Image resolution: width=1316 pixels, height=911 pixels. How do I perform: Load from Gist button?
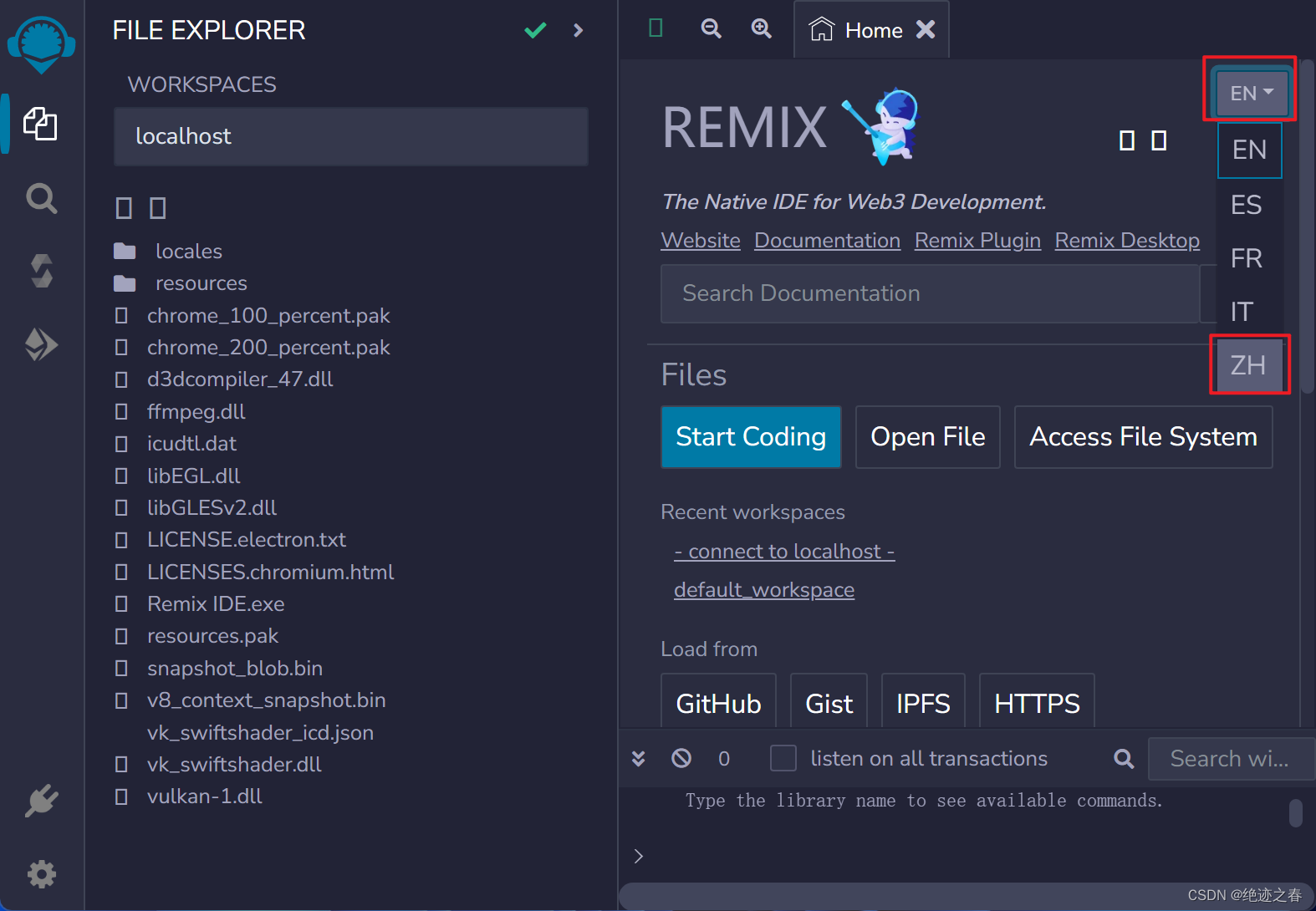click(829, 702)
